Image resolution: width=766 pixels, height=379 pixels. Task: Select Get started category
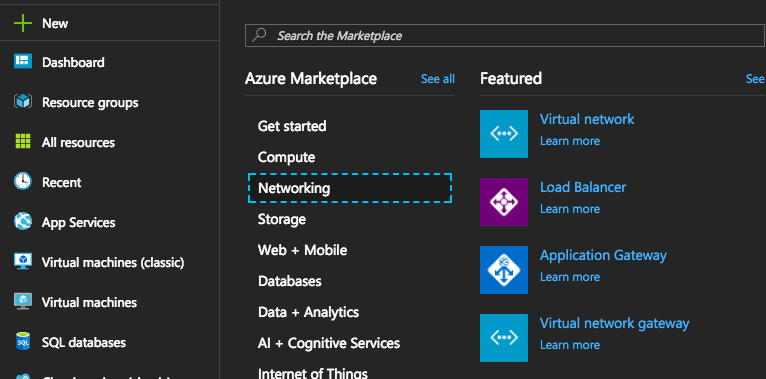click(292, 126)
